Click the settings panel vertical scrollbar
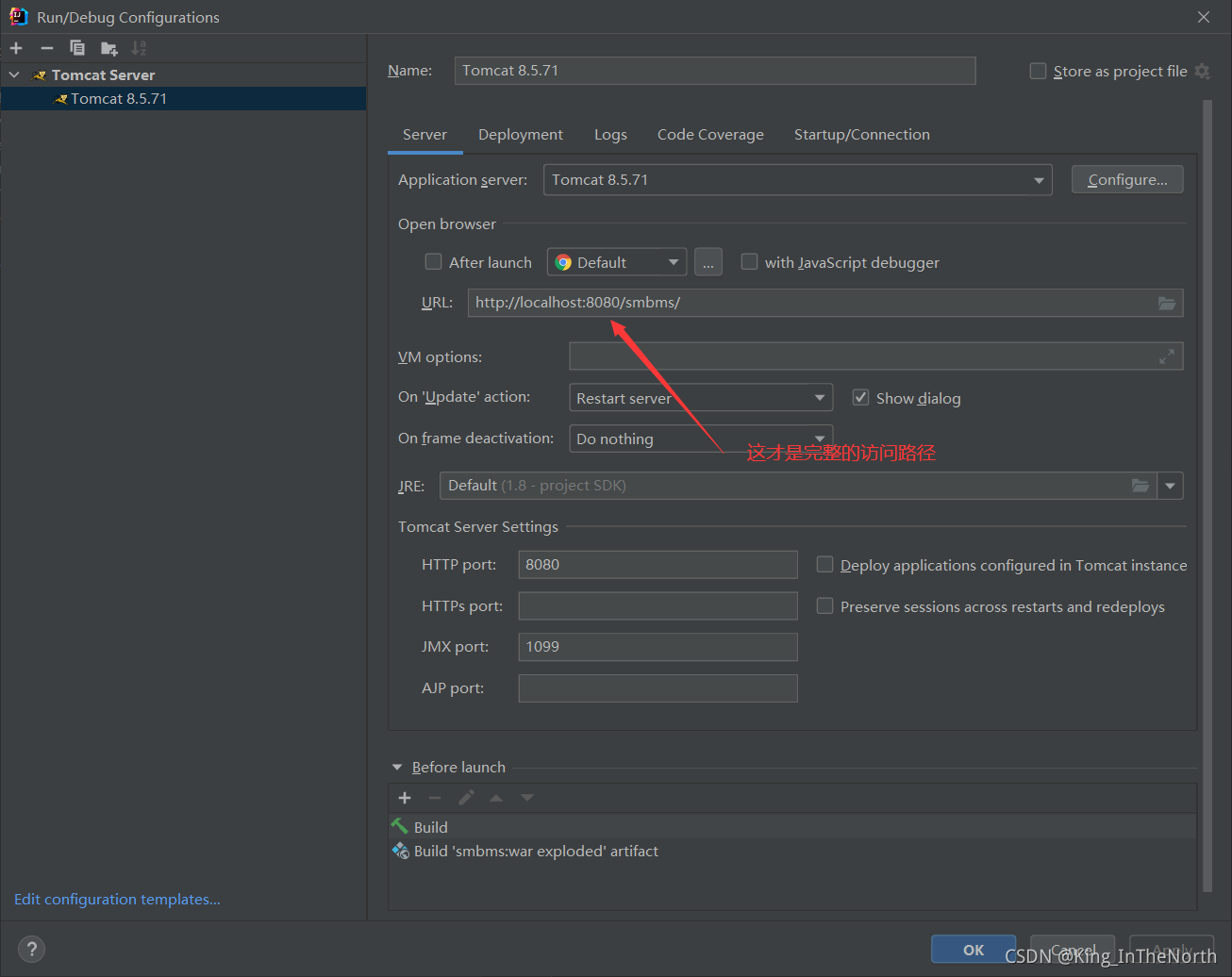Screen dimensions: 1232x977 click(1207, 495)
